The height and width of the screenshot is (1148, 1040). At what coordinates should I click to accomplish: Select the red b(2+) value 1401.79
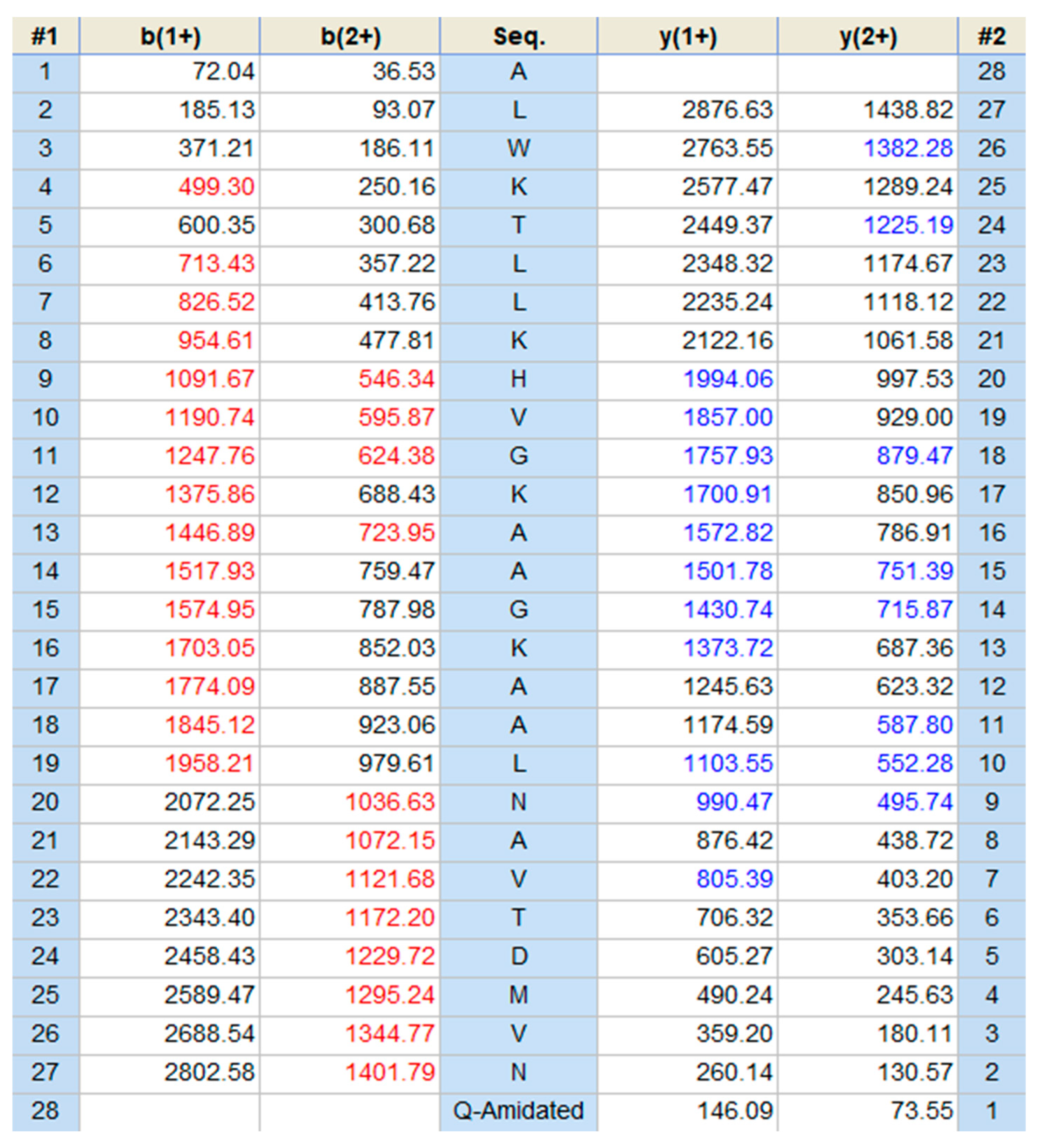389,1073
